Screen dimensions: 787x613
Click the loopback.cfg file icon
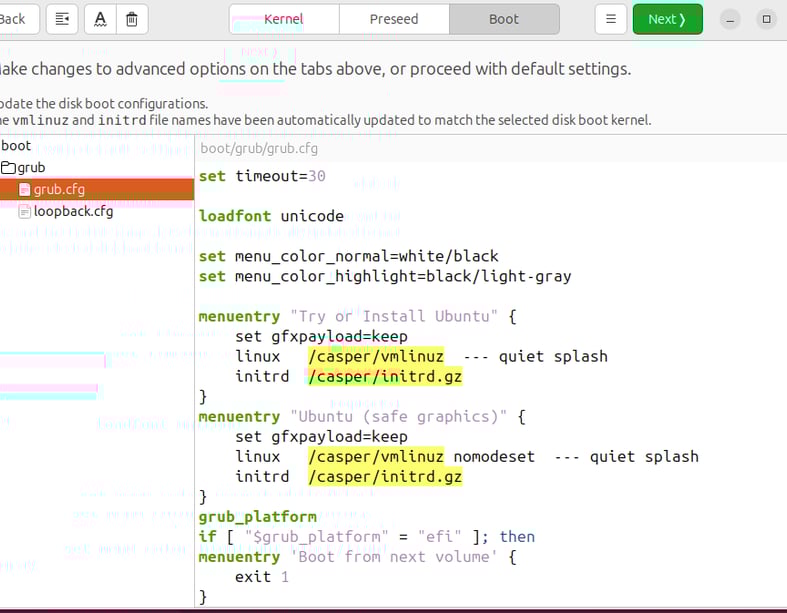tap(25, 211)
